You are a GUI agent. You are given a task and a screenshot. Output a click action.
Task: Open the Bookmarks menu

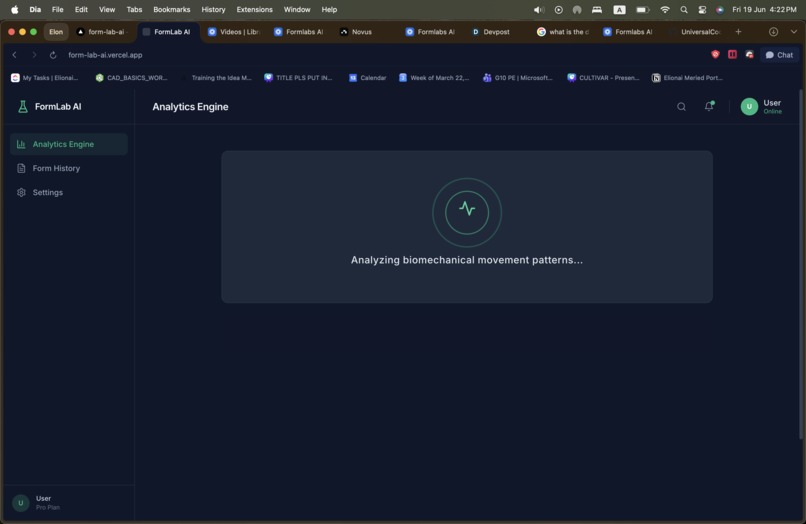coord(172,10)
